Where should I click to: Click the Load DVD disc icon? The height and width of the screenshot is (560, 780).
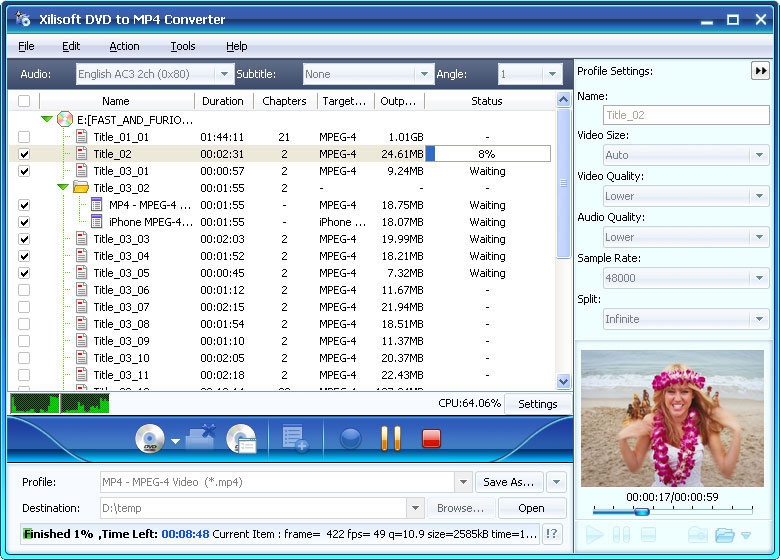(x=150, y=439)
